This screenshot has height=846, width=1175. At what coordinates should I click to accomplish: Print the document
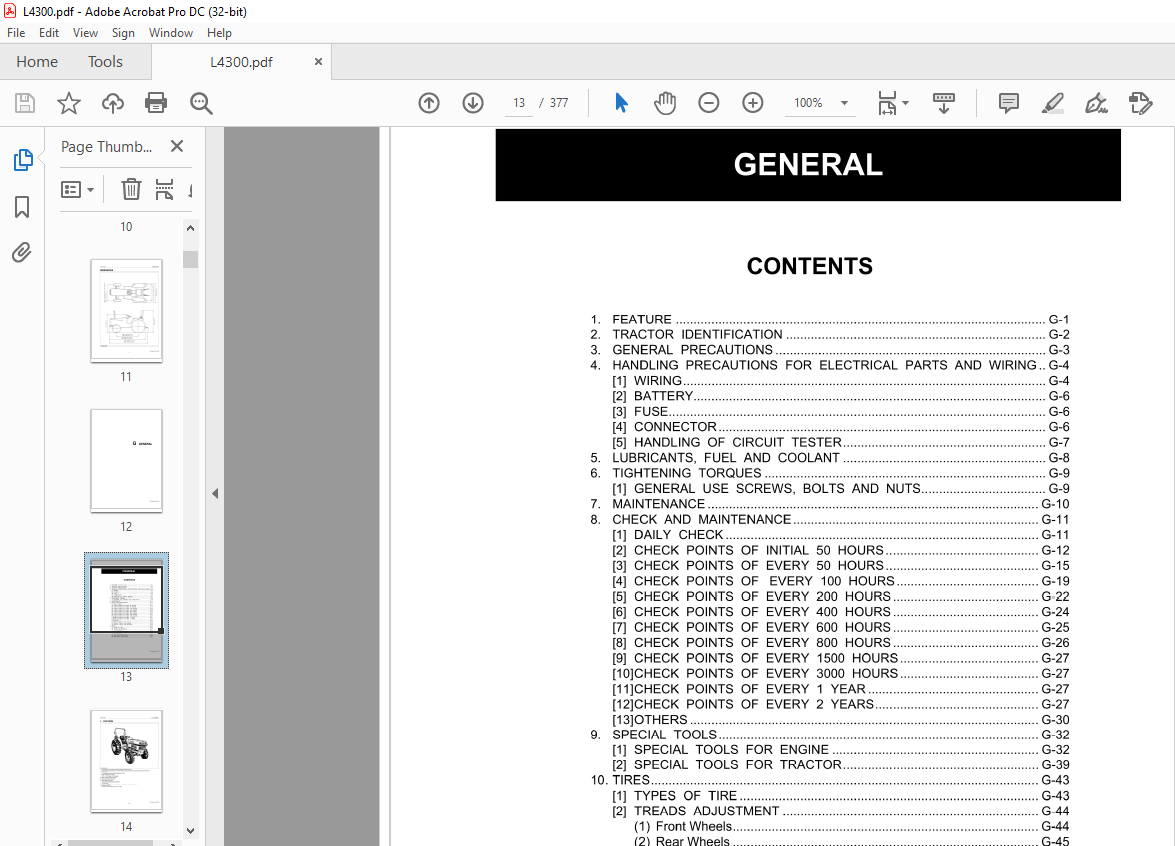point(156,103)
